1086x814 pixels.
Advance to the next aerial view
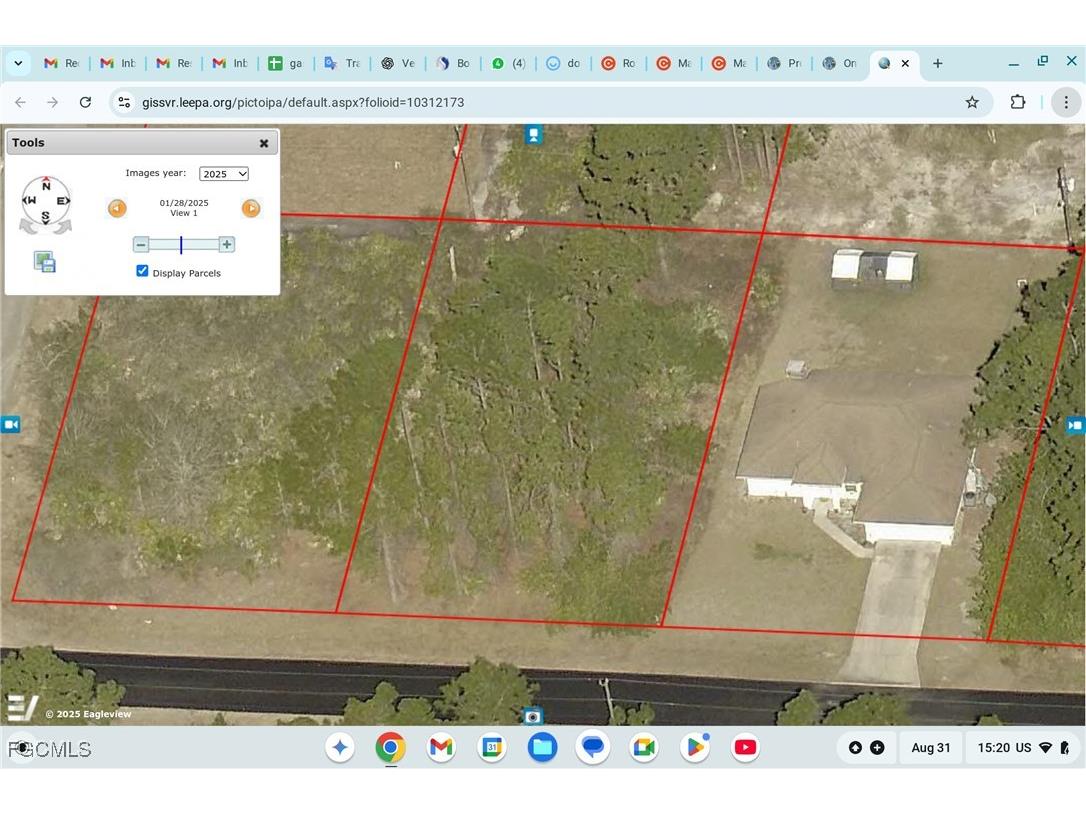pos(251,208)
